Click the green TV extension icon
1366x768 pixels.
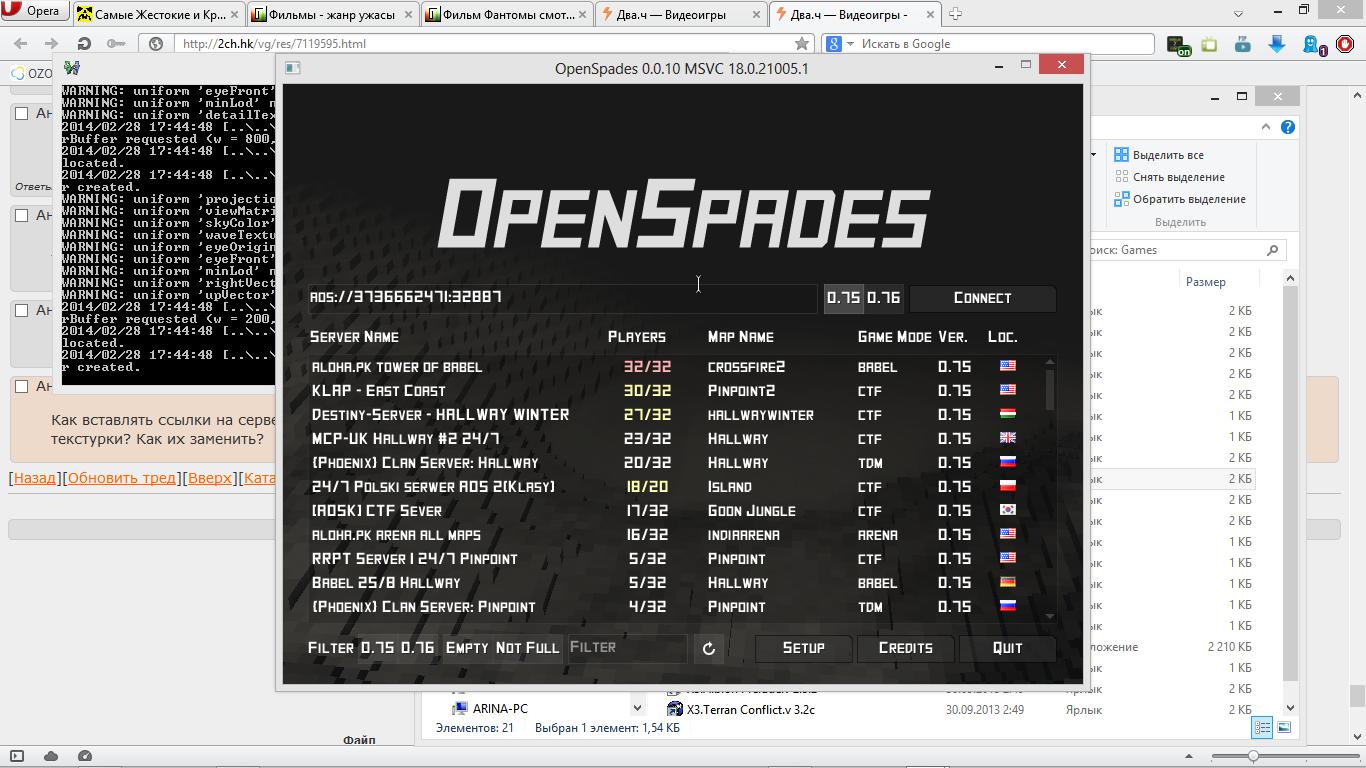coord(1210,44)
